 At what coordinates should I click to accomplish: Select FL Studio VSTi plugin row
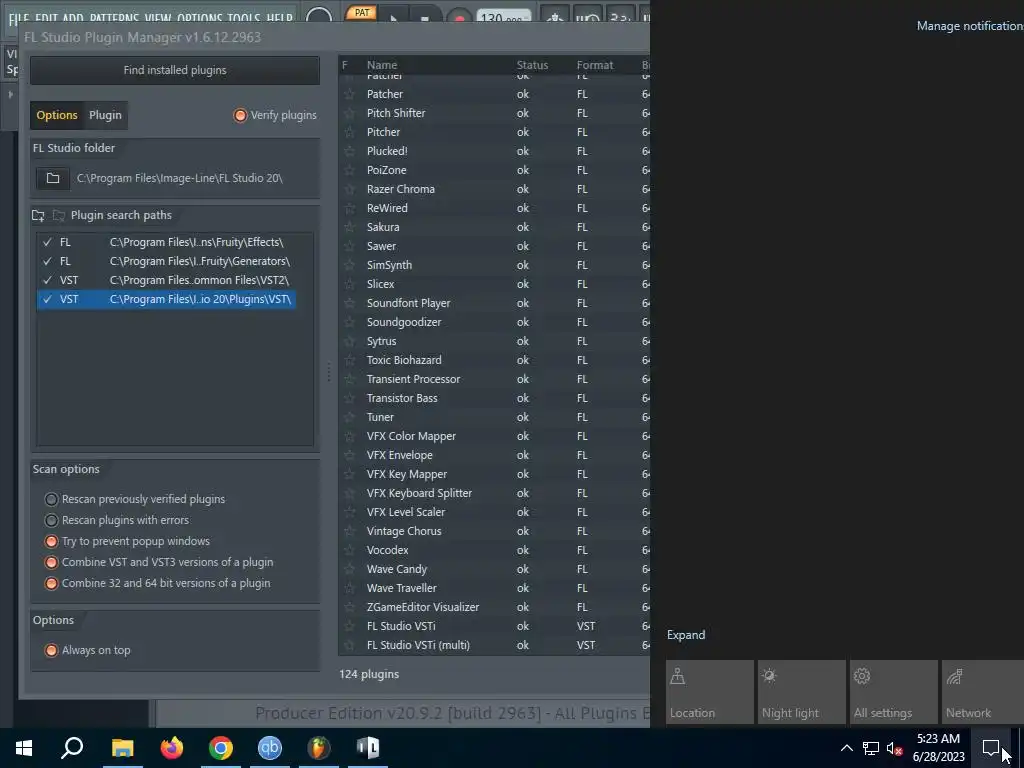(x=494, y=626)
